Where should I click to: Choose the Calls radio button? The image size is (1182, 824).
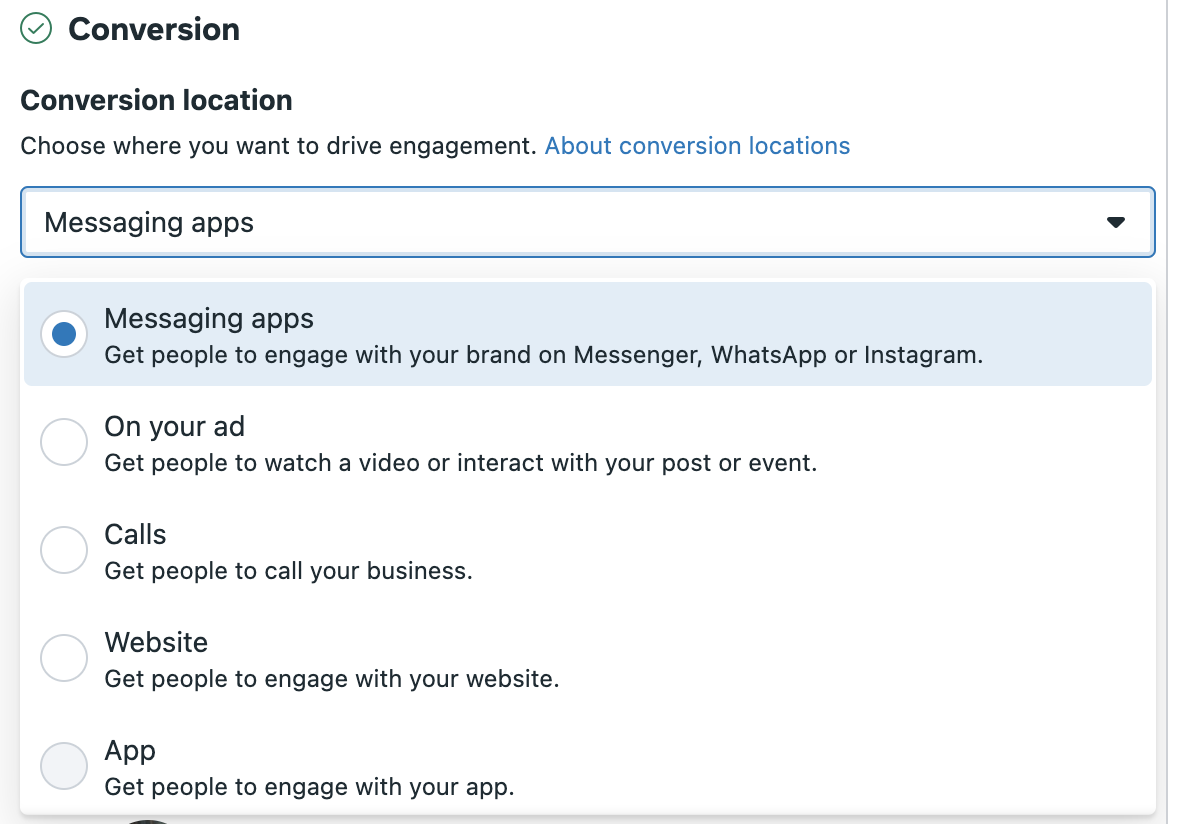(x=64, y=550)
